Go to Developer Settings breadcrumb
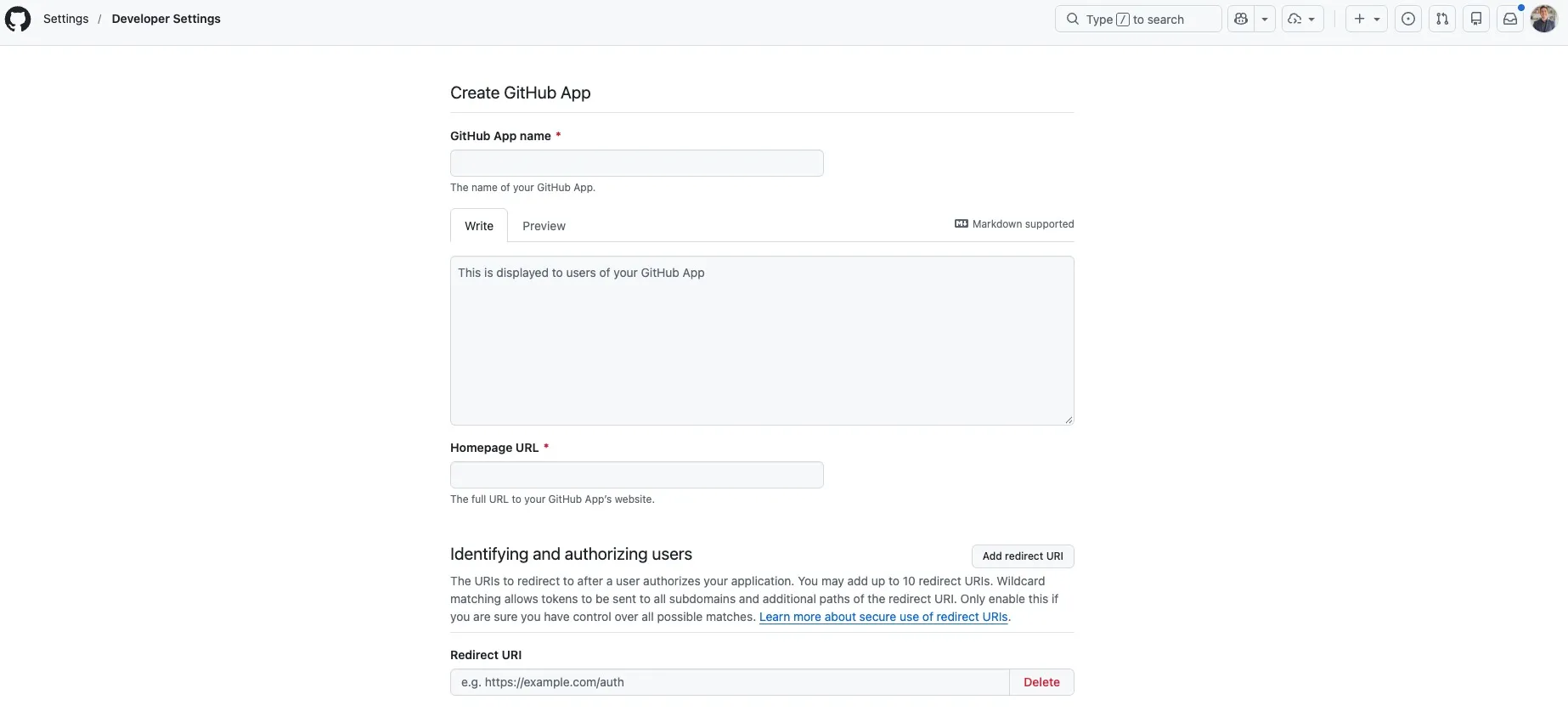The image size is (1568, 711). [x=166, y=19]
